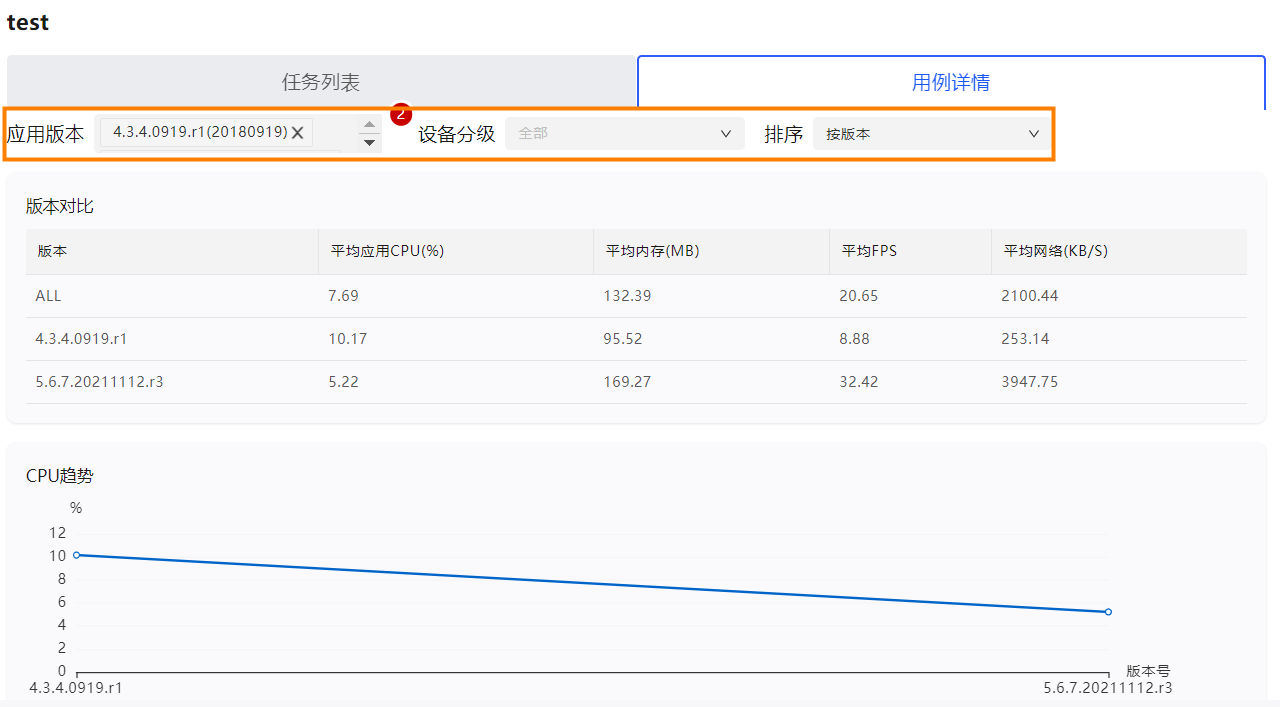
Task: Click the memory value 132.39
Action: pos(627,296)
